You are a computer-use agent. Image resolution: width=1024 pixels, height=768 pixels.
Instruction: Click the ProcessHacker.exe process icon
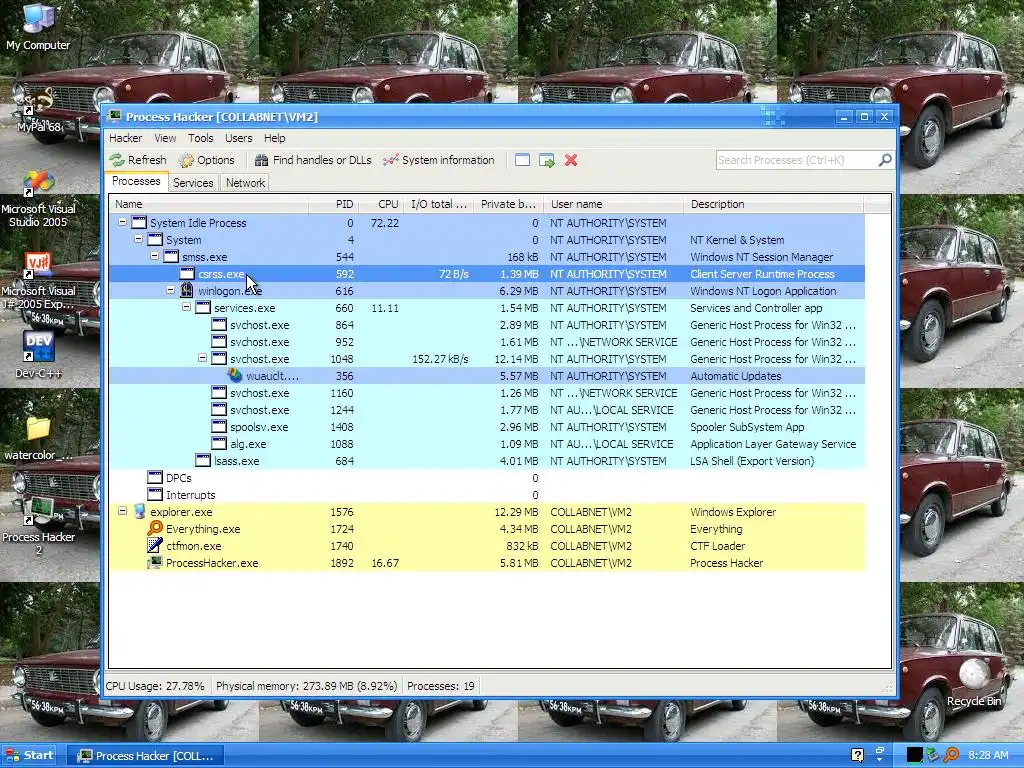point(155,562)
